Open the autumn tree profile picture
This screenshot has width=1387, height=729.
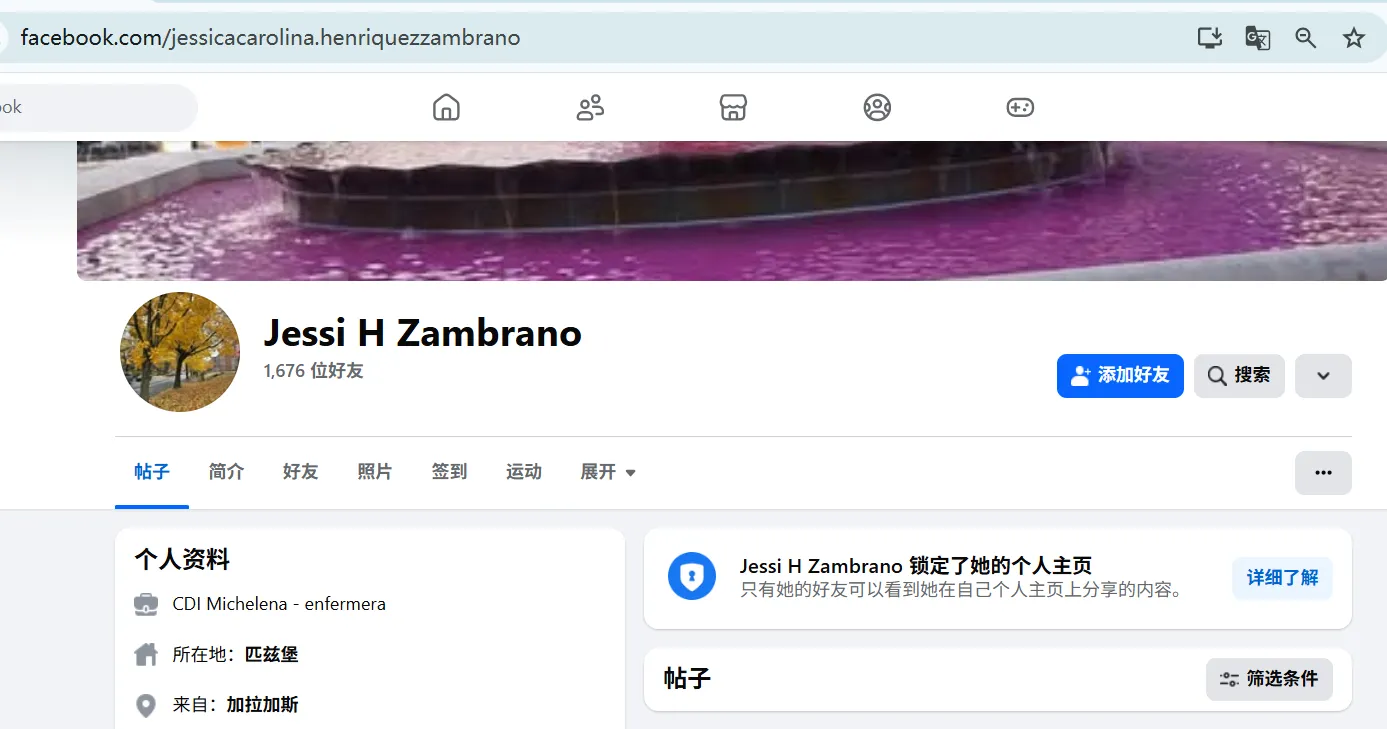[180, 352]
